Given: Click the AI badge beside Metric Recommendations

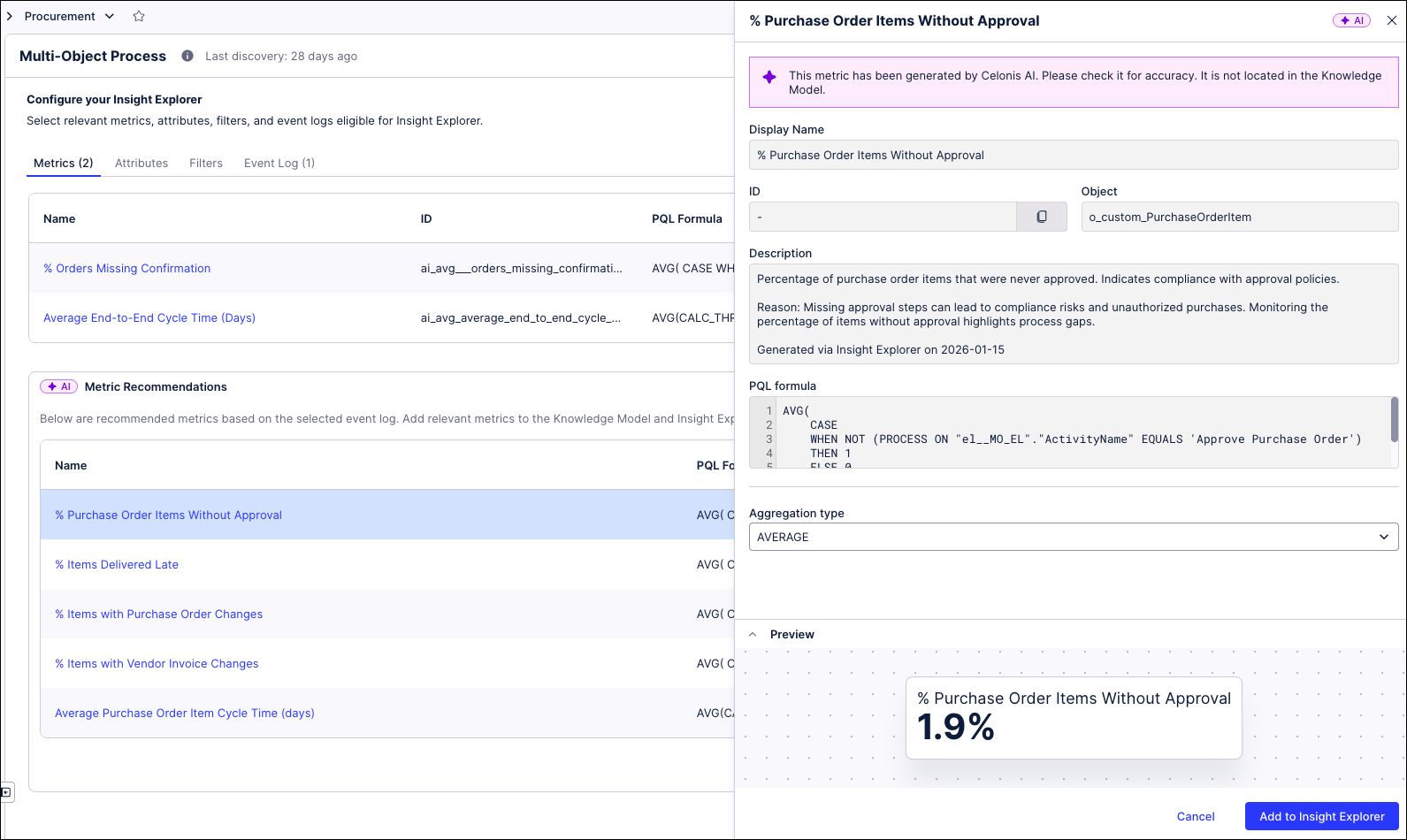Looking at the screenshot, I should pyautogui.click(x=59, y=386).
